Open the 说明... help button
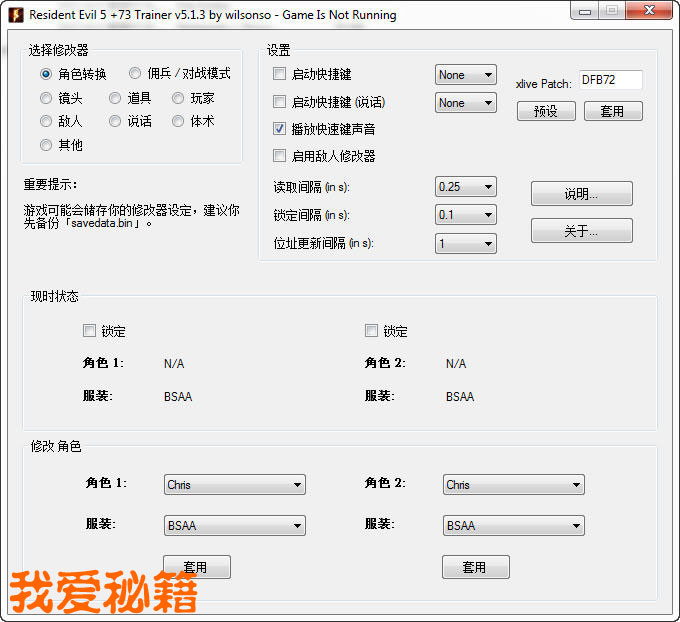The height and width of the screenshot is (622, 680). point(581,194)
